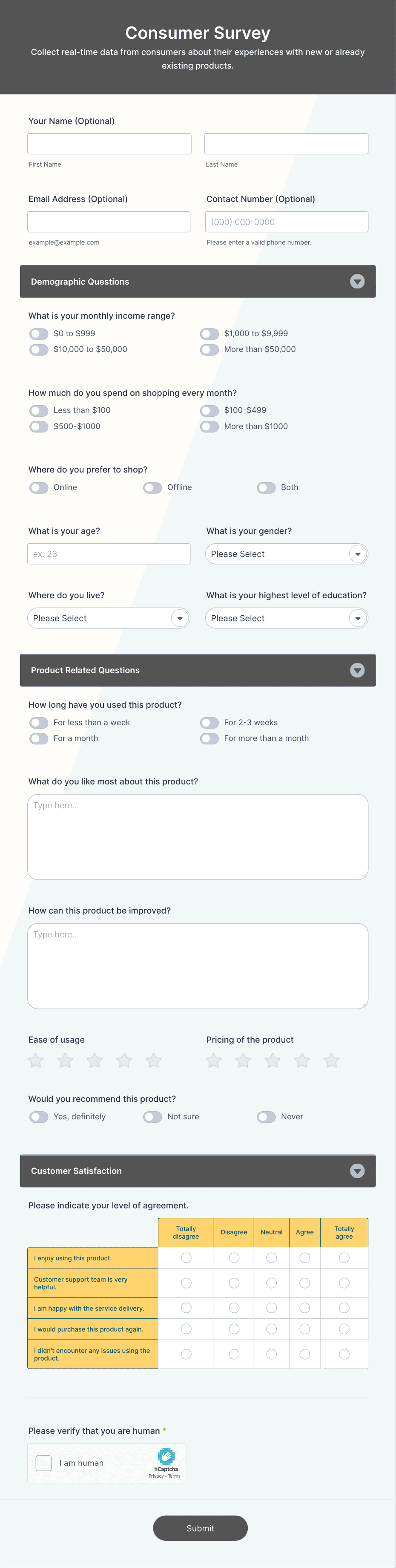Toggle the "$0 to $999" income option
The width and height of the screenshot is (396, 1568).
point(38,334)
